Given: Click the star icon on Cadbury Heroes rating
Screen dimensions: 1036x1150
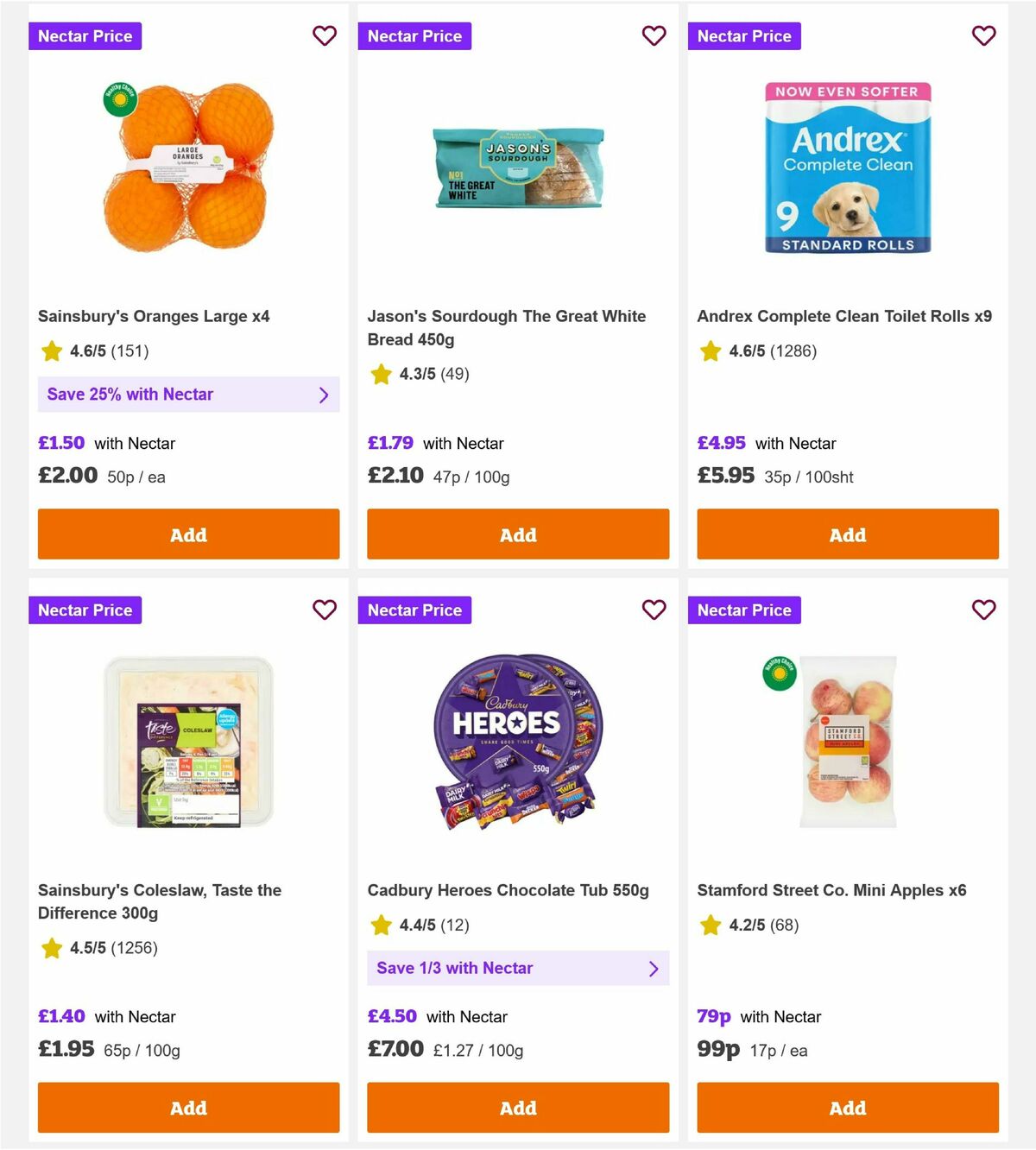Looking at the screenshot, I should click(x=381, y=925).
